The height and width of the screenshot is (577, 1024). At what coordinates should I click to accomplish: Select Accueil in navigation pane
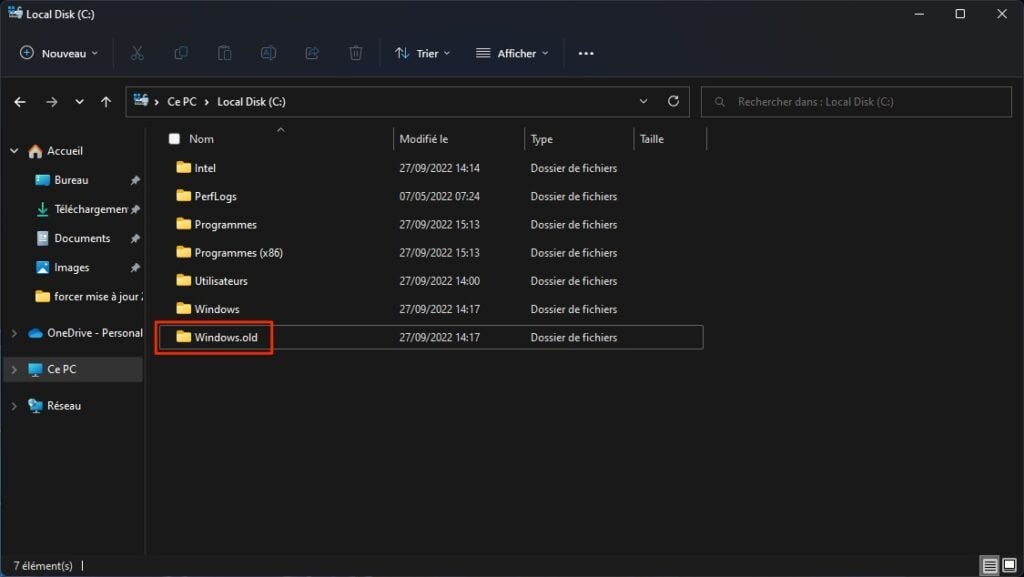click(x=65, y=151)
